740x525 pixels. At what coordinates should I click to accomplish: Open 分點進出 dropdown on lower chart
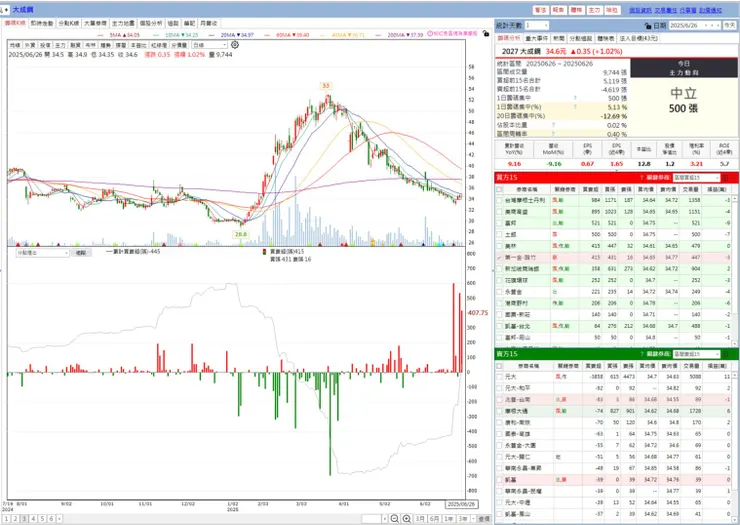pyautogui.click(x=42, y=253)
